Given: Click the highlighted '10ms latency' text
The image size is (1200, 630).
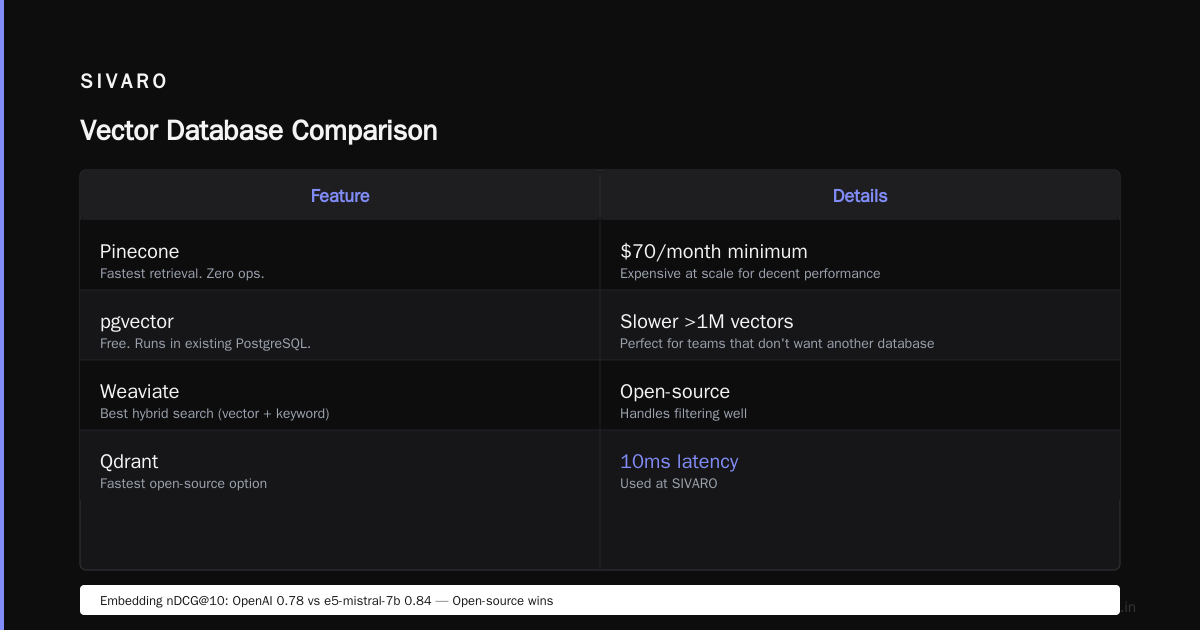Looking at the screenshot, I should point(679,461).
